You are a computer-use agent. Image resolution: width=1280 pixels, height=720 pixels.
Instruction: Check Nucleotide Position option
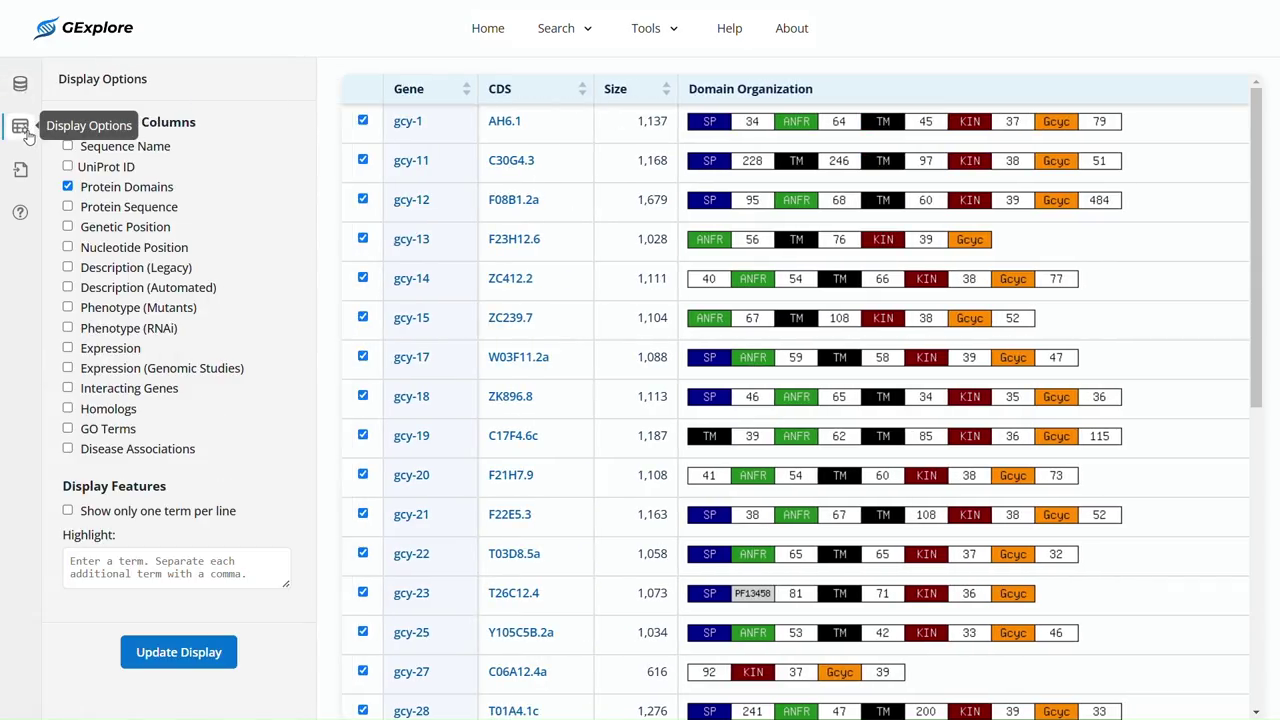[68, 247]
